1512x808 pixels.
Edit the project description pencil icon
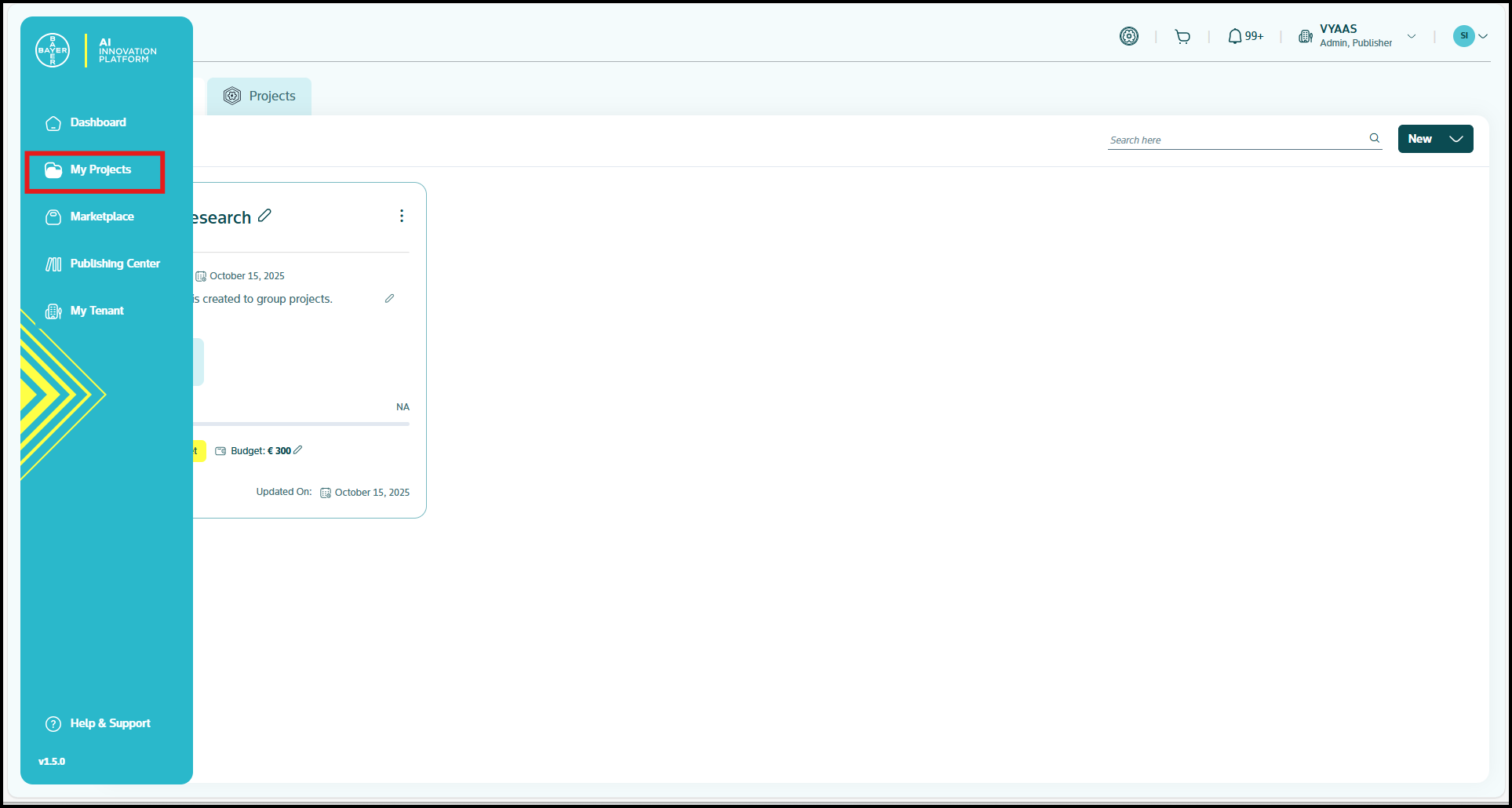pyautogui.click(x=389, y=299)
